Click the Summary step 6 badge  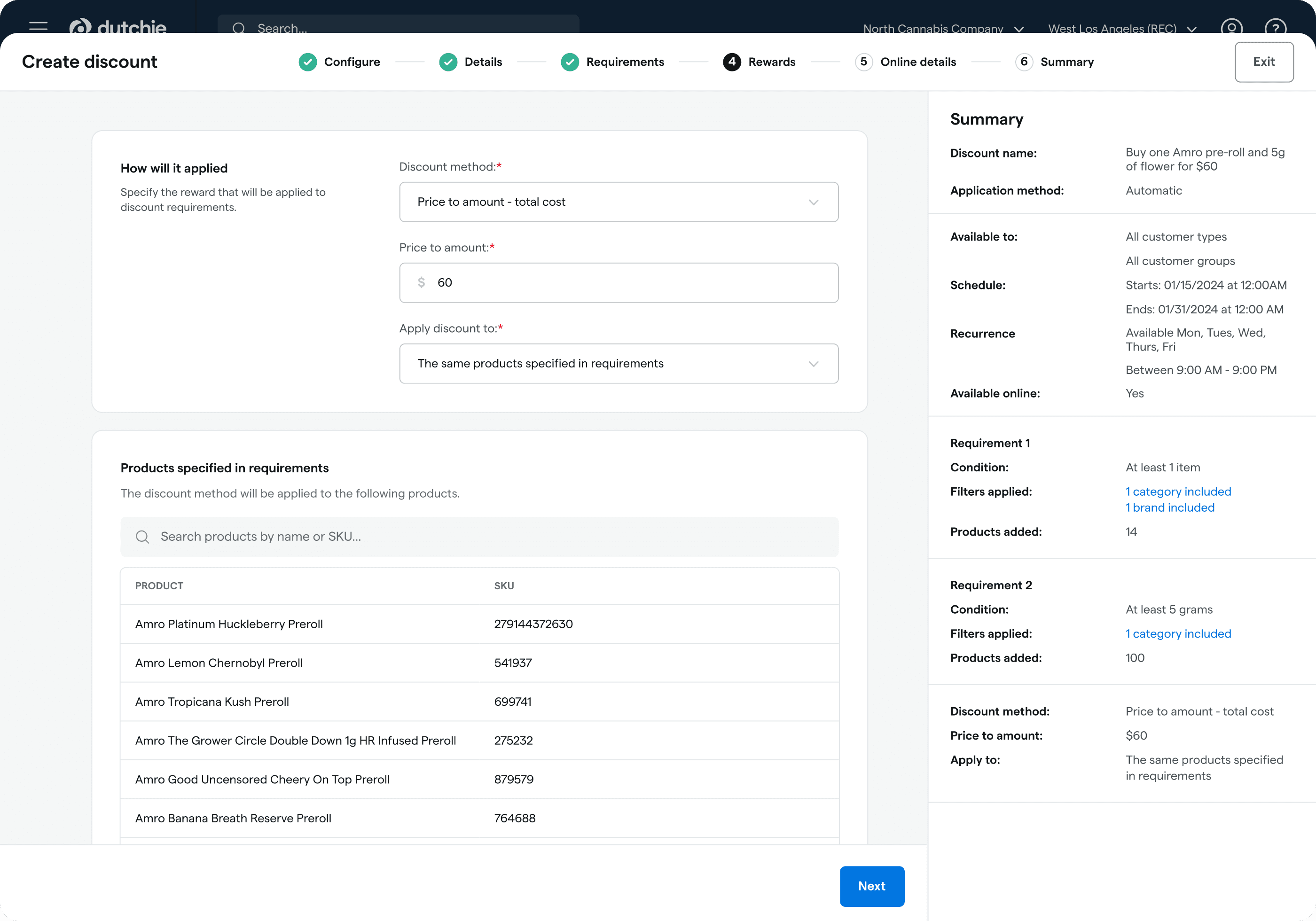tap(1024, 62)
